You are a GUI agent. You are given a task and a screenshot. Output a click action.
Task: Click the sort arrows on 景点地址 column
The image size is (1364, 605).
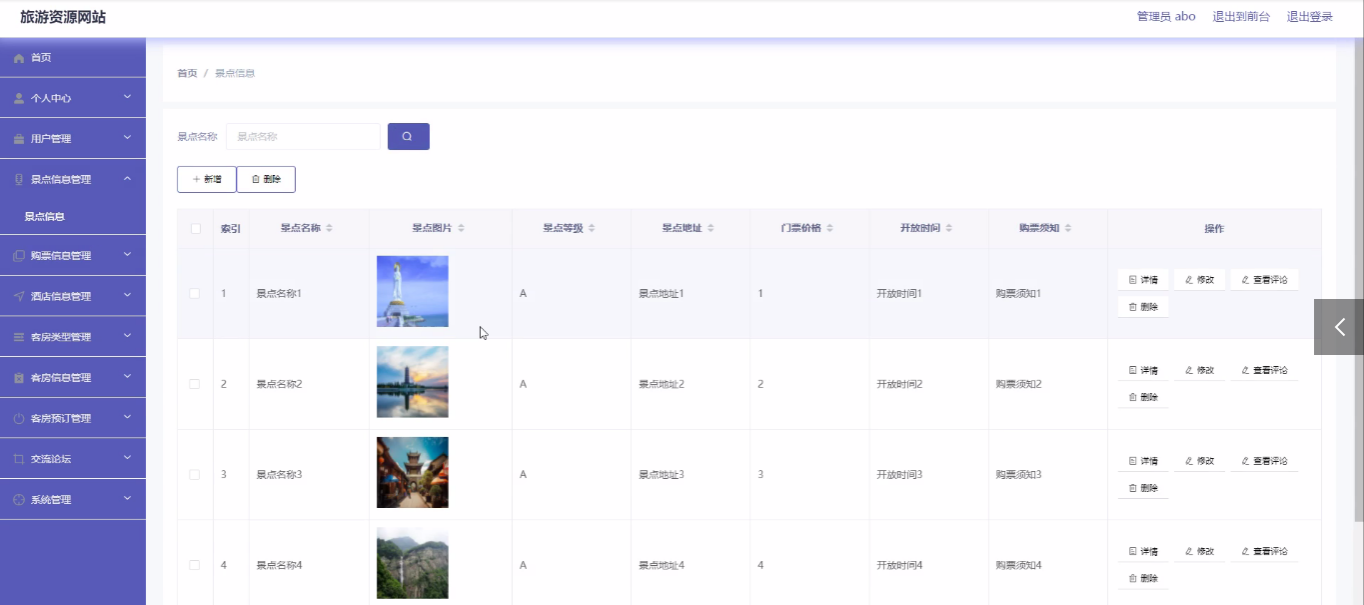711,229
